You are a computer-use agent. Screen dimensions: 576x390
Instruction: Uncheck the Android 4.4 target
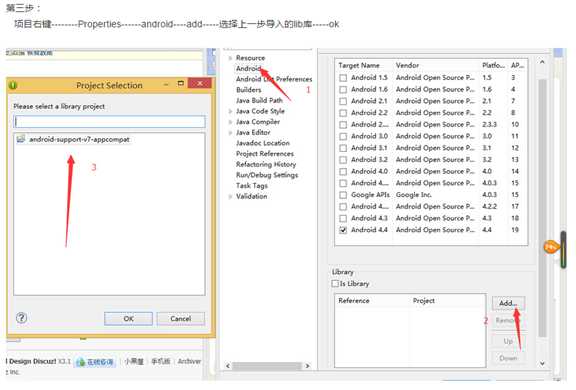point(343,230)
